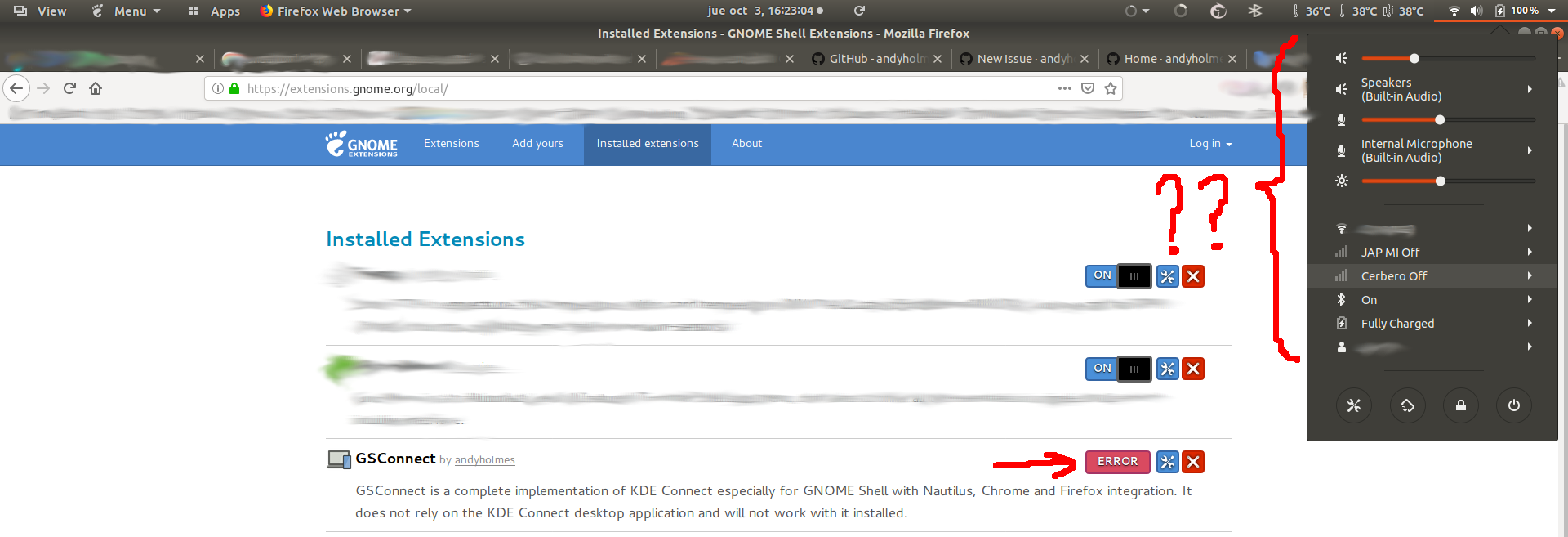
Task: Click the 100% battery status area
Action: click(1525, 11)
